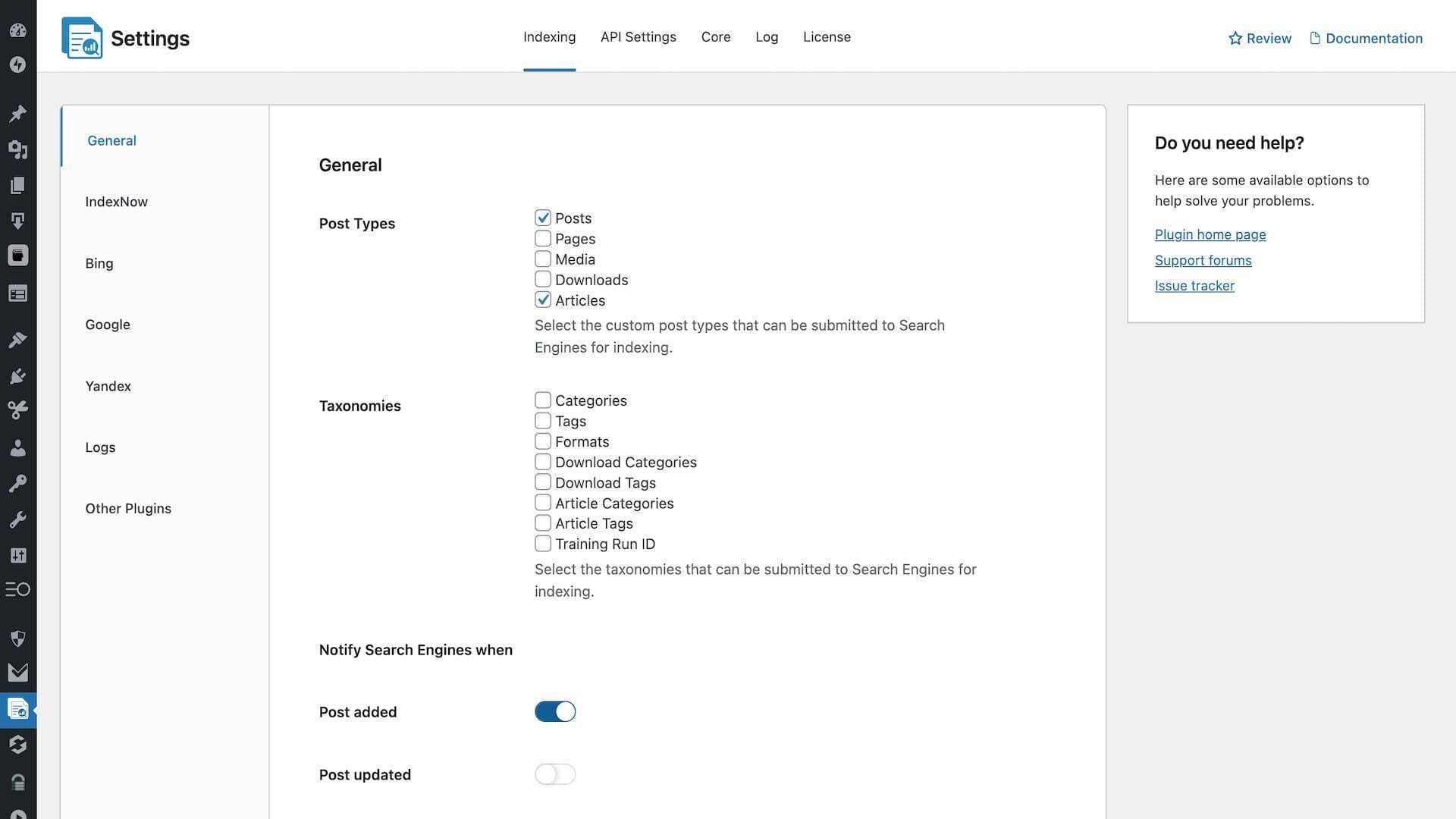Open Tools via the wrench icon

[17, 519]
